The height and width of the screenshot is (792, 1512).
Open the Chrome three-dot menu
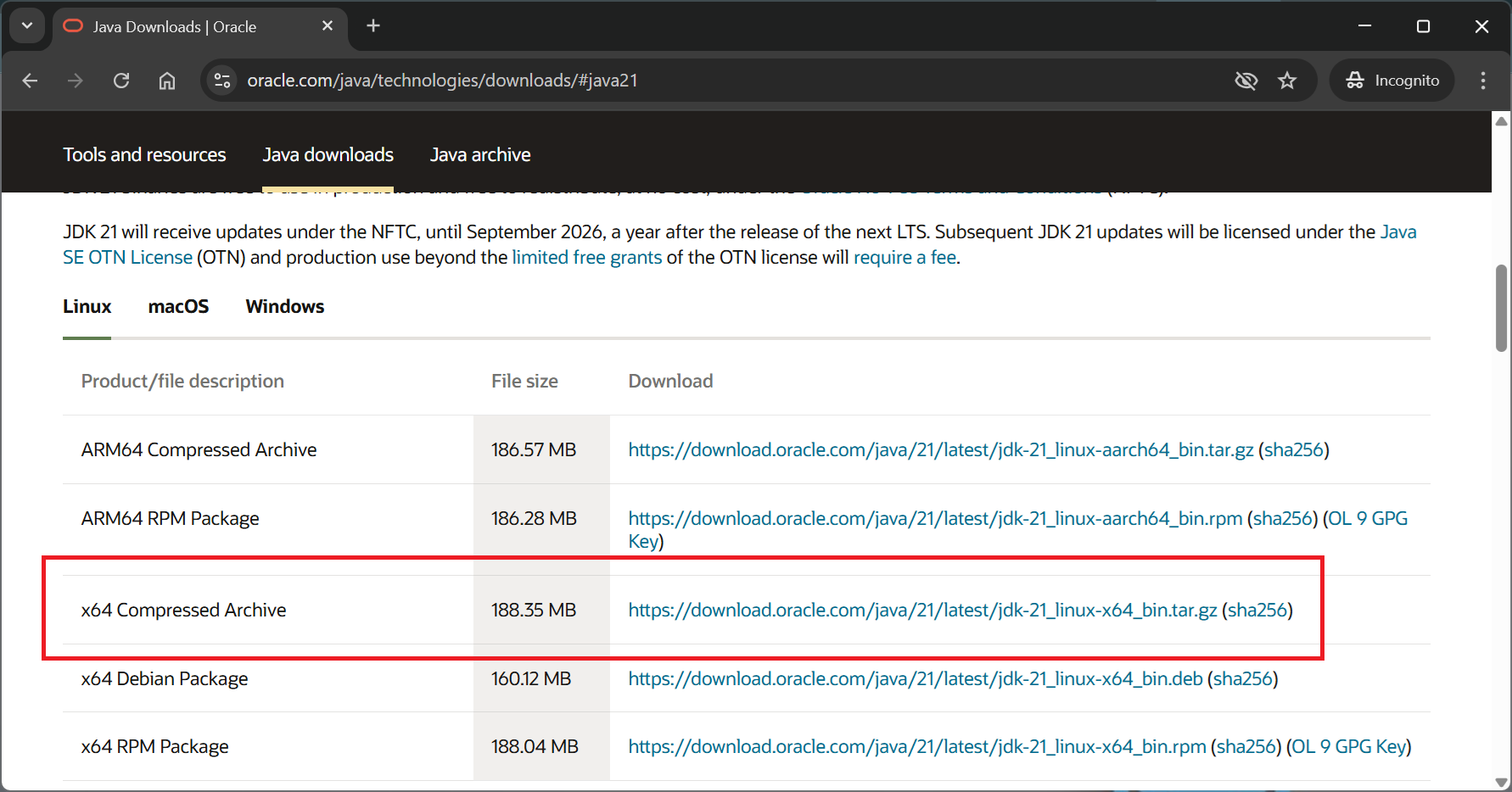point(1483,81)
